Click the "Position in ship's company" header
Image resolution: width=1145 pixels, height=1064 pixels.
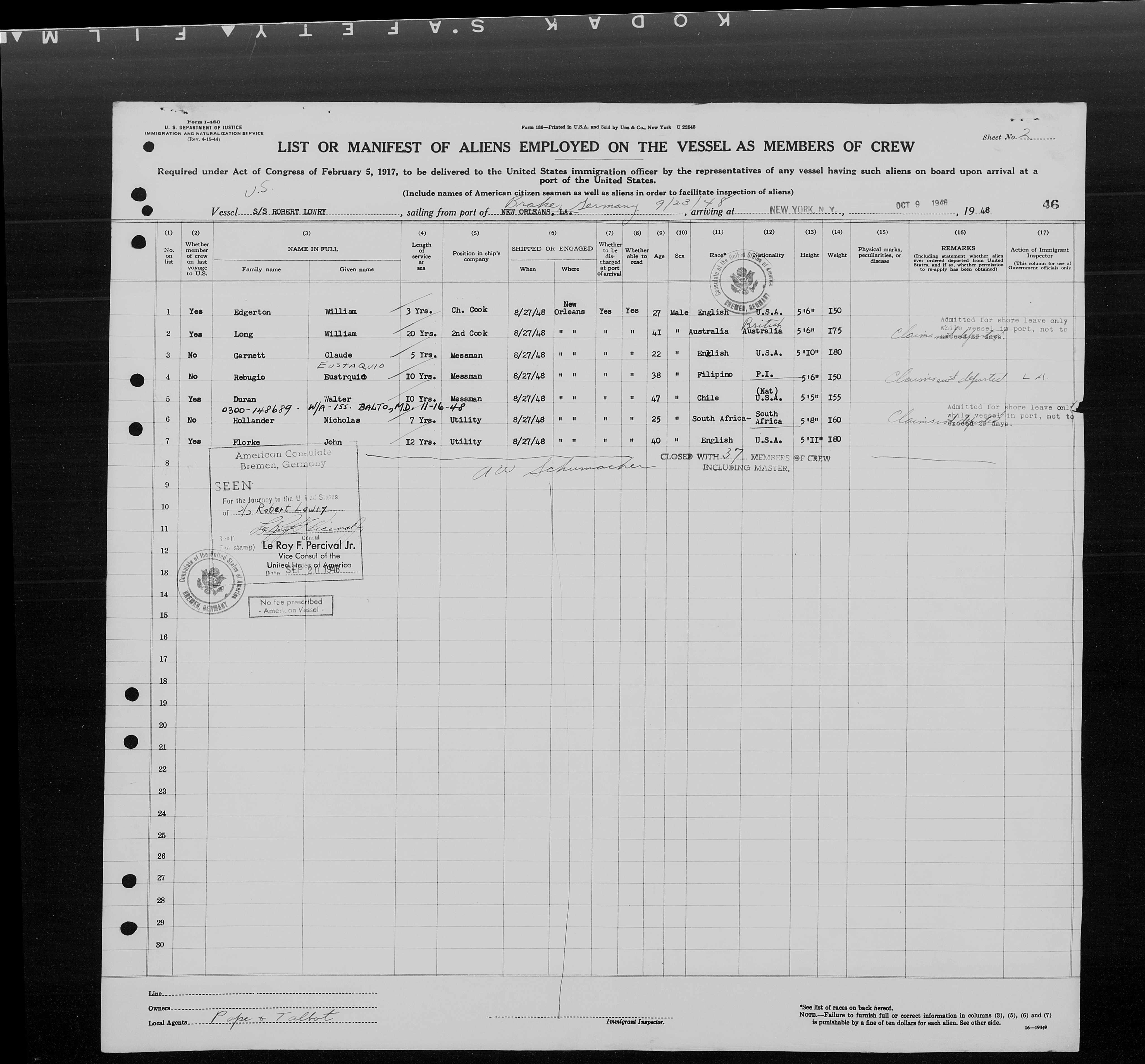pos(476,256)
